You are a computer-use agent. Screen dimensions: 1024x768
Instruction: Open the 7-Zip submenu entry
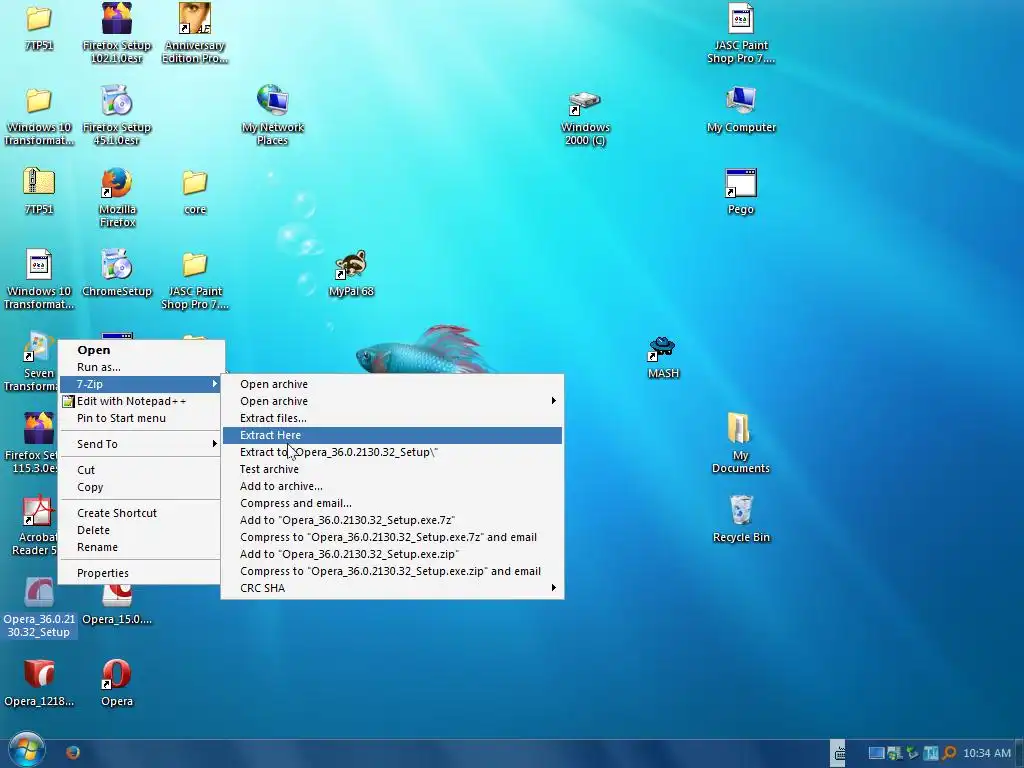pos(140,384)
